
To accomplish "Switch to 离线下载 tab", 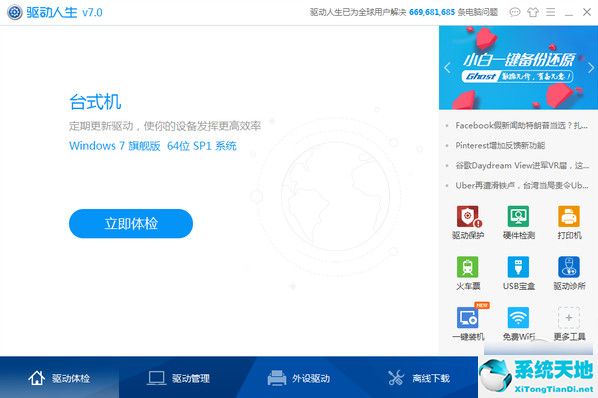I will (418, 378).
